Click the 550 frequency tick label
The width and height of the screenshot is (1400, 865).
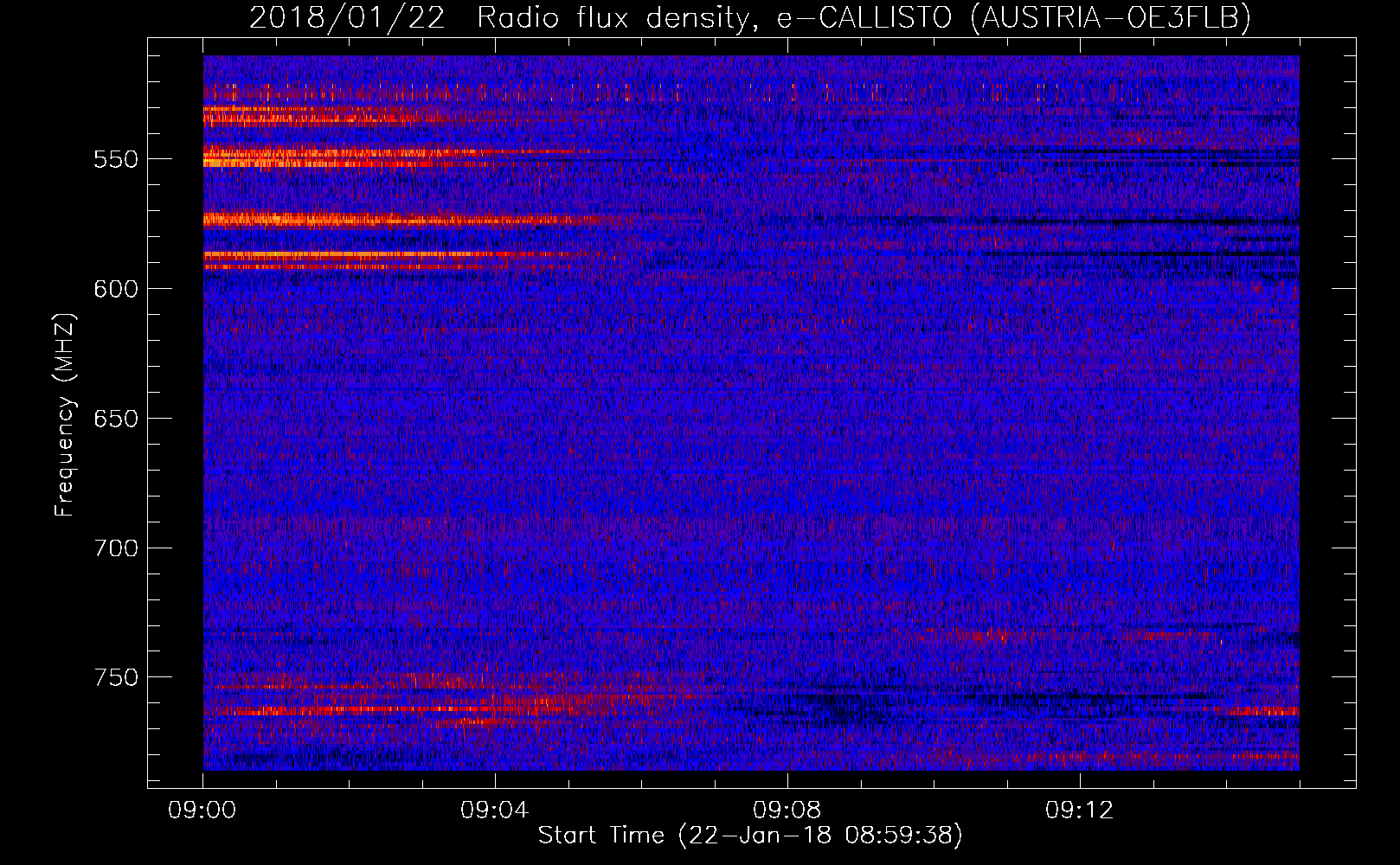pyautogui.click(x=116, y=159)
